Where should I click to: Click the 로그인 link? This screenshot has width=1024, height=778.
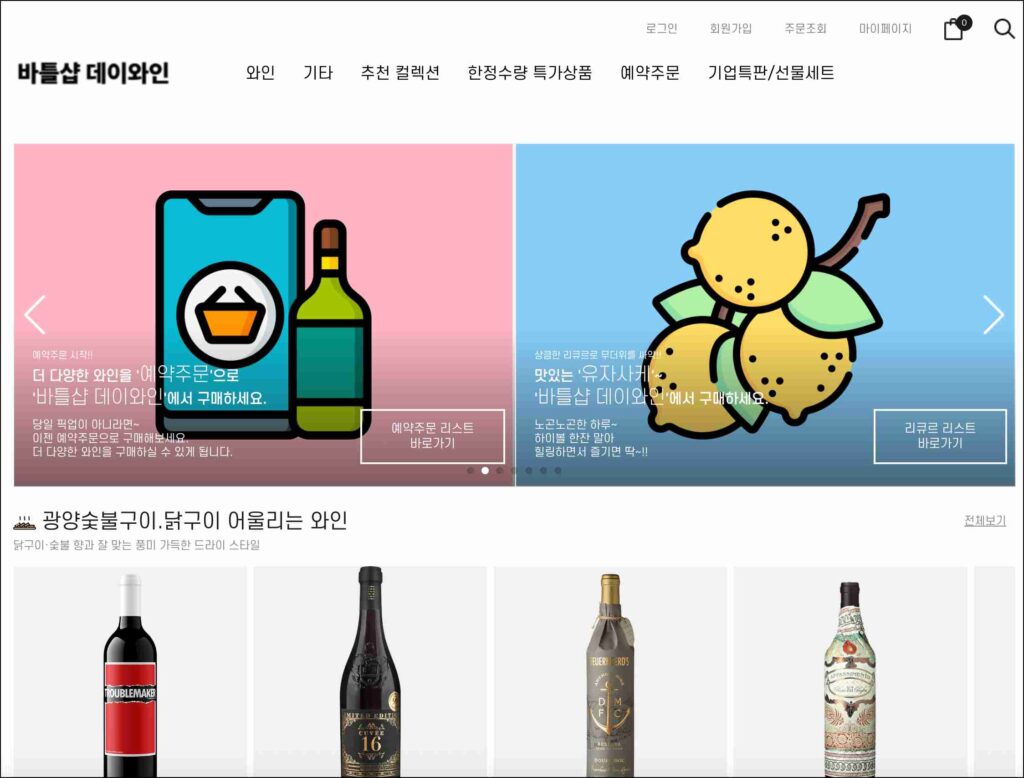pyautogui.click(x=661, y=29)
